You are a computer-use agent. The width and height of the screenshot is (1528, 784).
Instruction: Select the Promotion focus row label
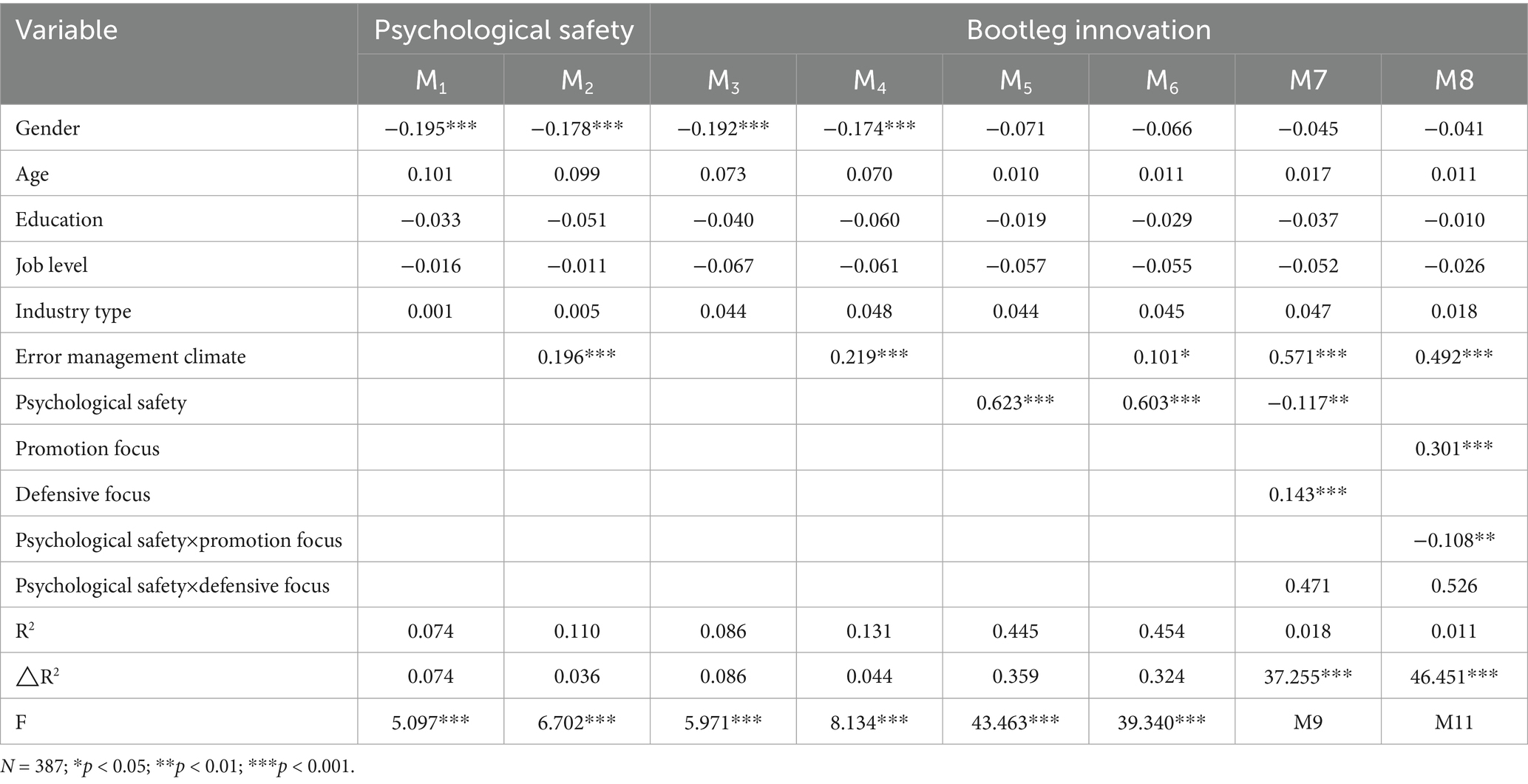click(87, 449)
